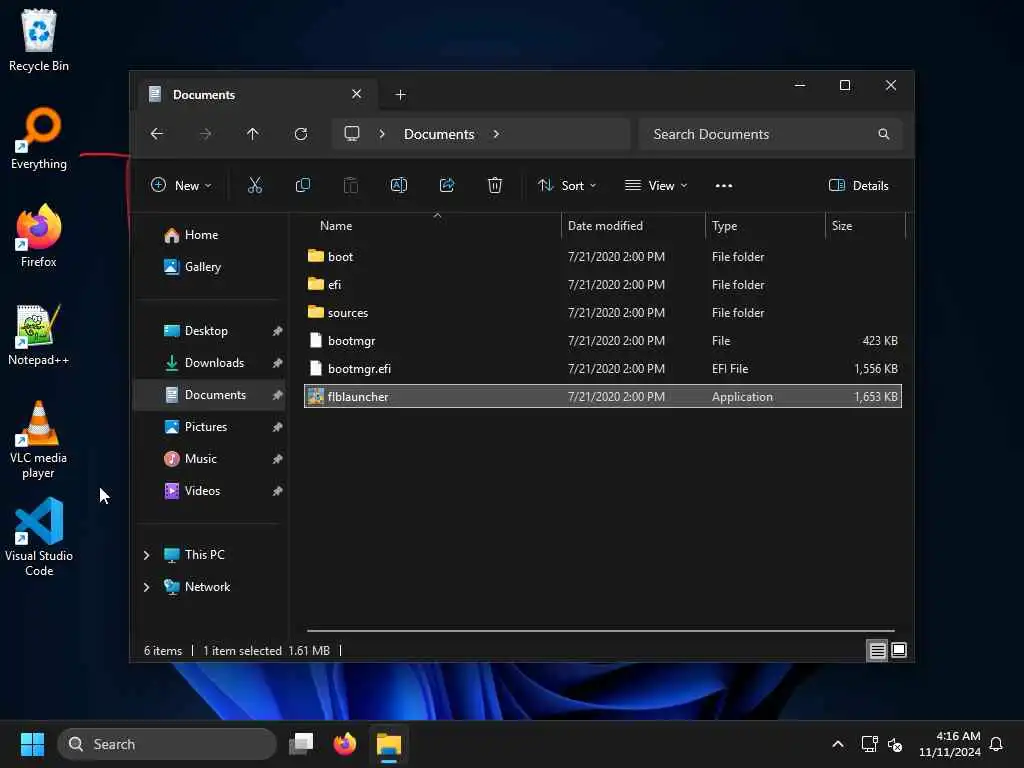This screenshot has width=1024, height=768.
Task: Select the Everything desktop shortcut
Action: [39, 138]
